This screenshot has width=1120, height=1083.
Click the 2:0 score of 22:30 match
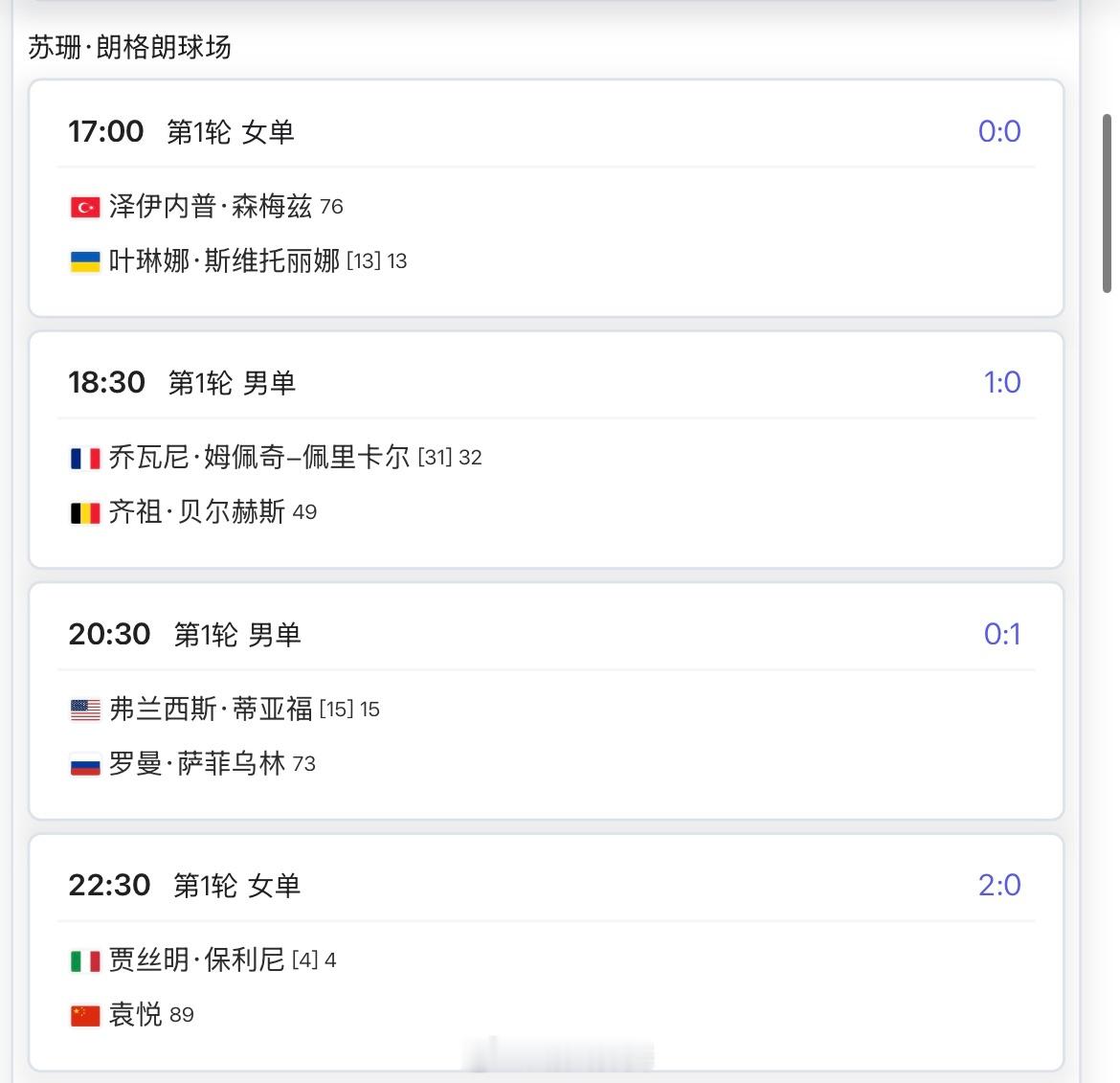pyautogui.click(x=998, y=885)
